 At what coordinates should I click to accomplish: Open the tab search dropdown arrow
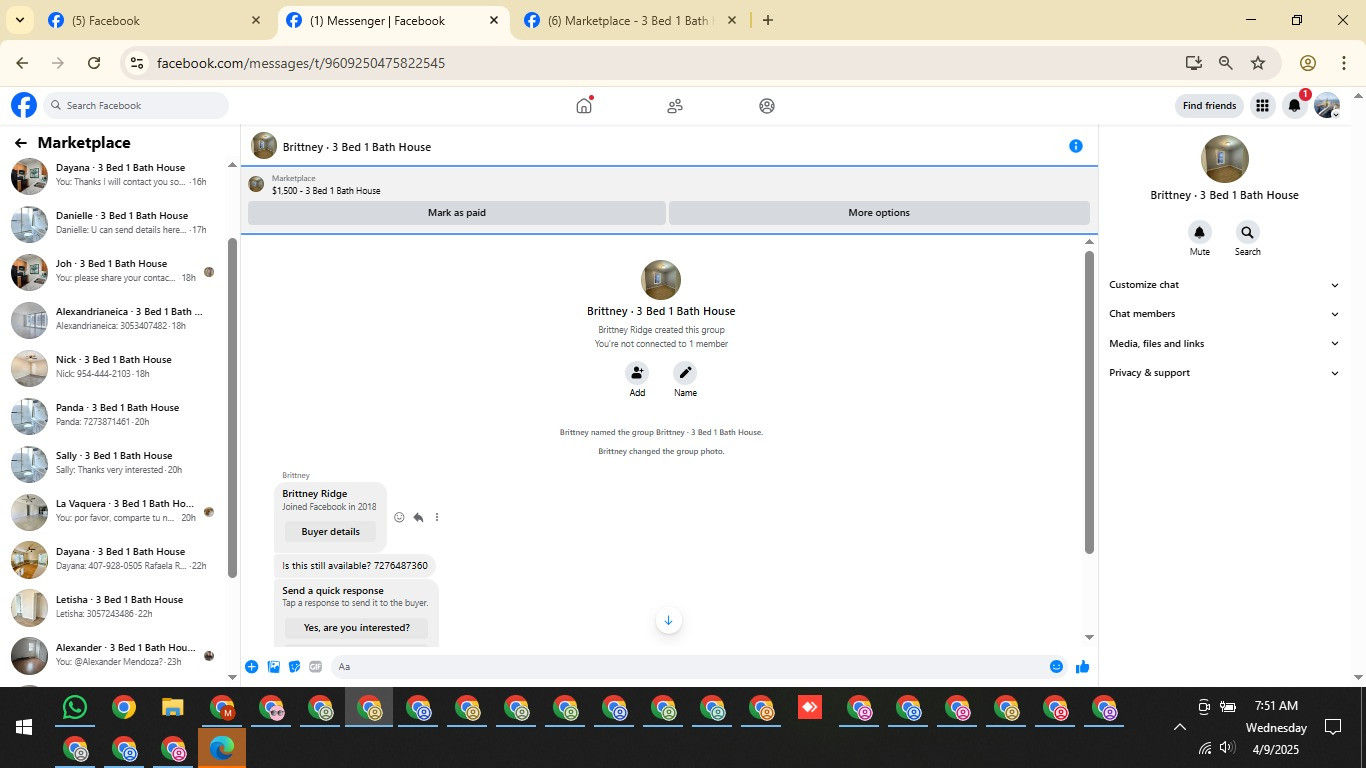19,20
